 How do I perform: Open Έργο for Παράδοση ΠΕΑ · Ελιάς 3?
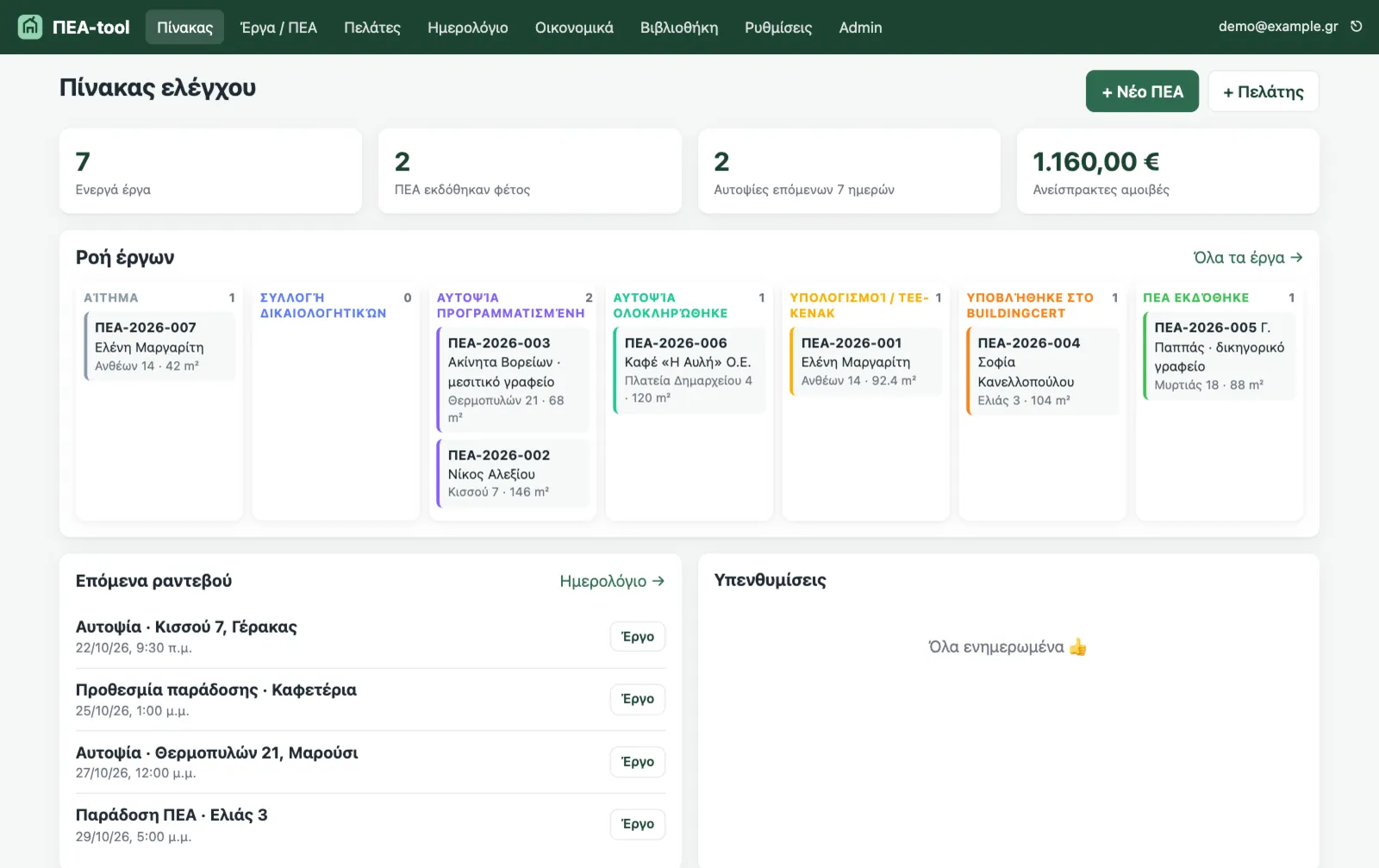(638, 824)
